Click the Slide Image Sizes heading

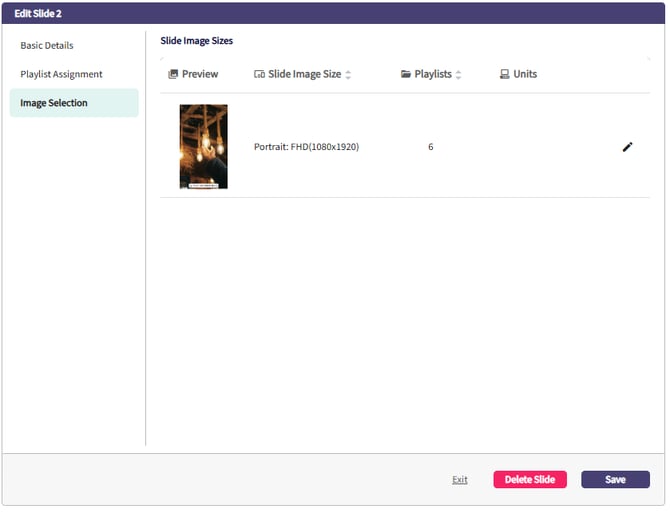[197, 41]
